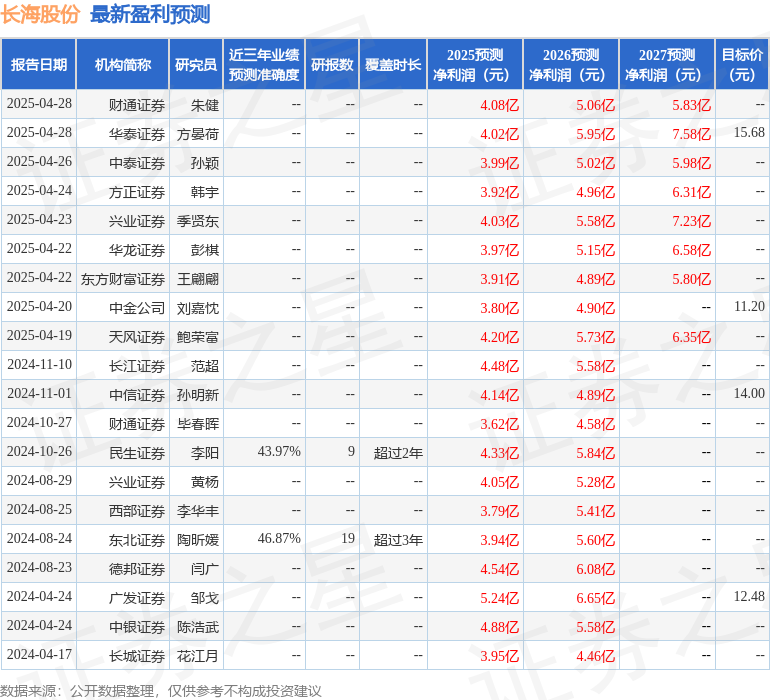This screenshot has height=700, width=770.
Task: Select the 机构简称 column header
Action: point(123,64)
